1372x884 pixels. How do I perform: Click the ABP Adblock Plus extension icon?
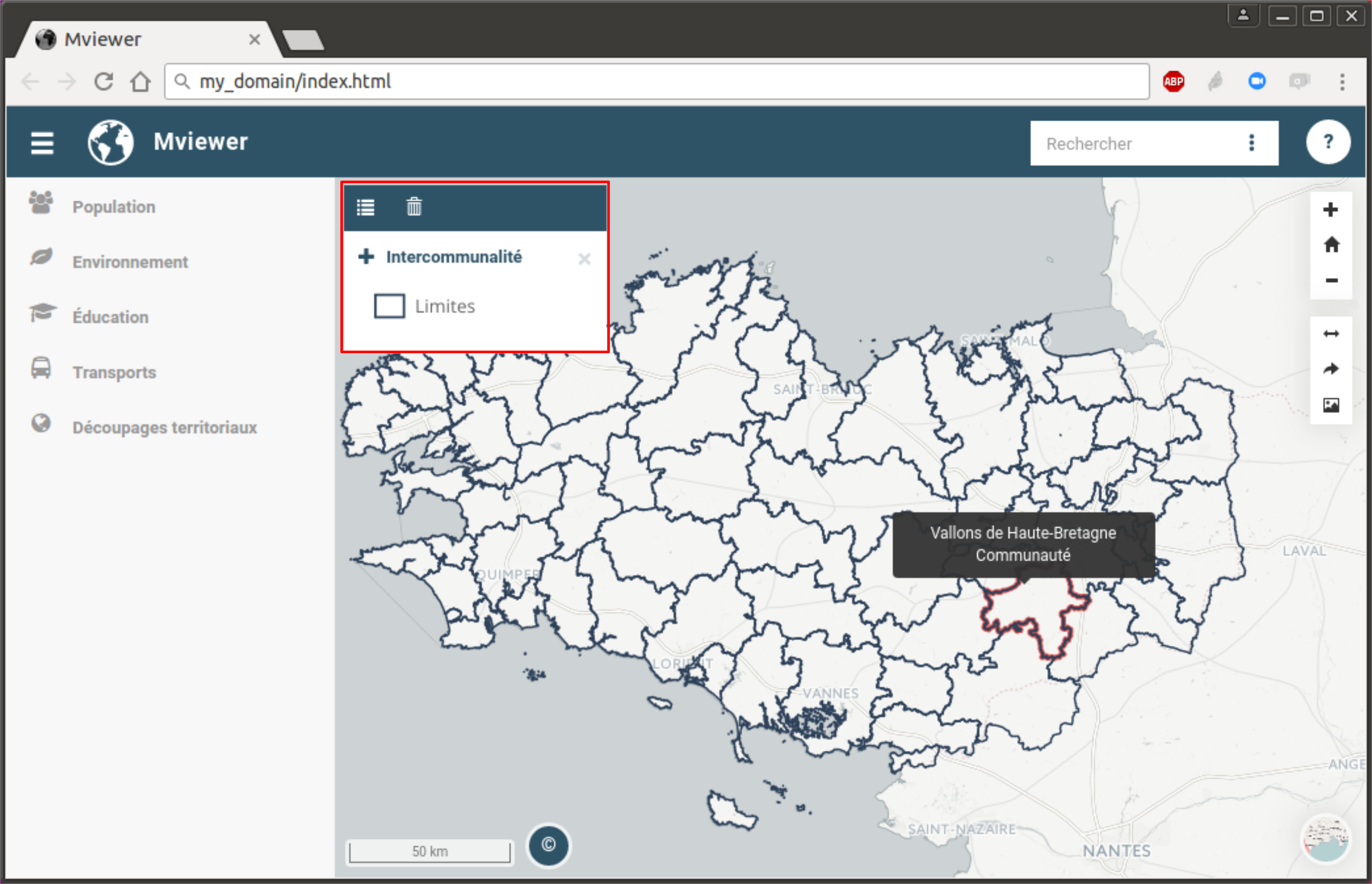[1173, 81]
